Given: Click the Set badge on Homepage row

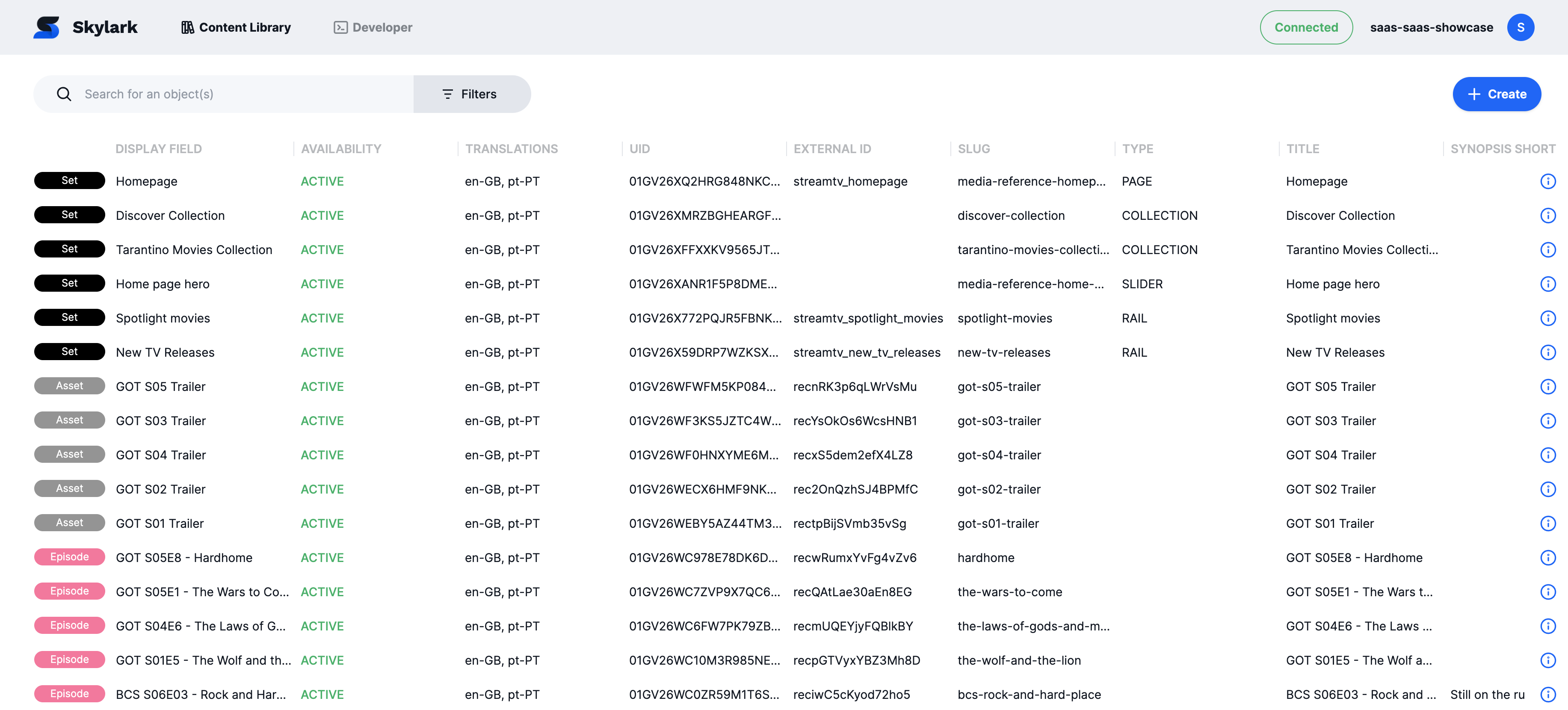Looking at the screenshot, I should 69,181.
